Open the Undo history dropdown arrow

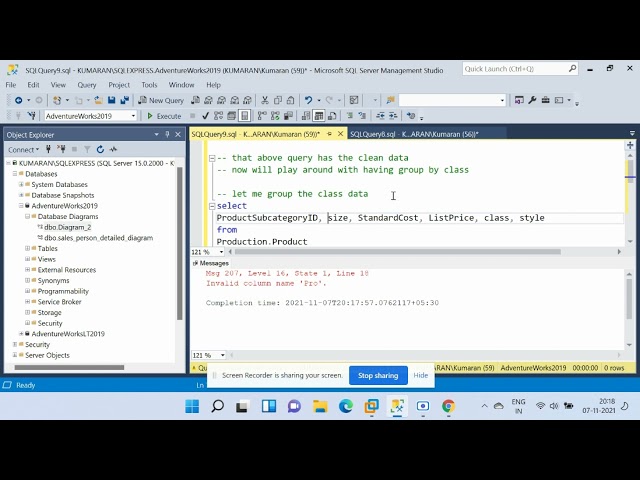[318, 100]
